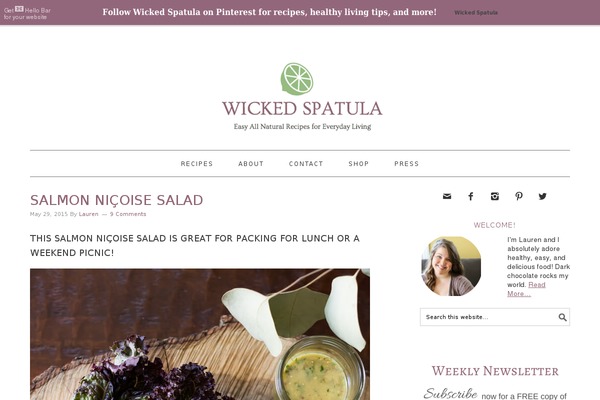Follow the Read More link
The height and width of the screenshot is (400, 600).
click(526, 289)
